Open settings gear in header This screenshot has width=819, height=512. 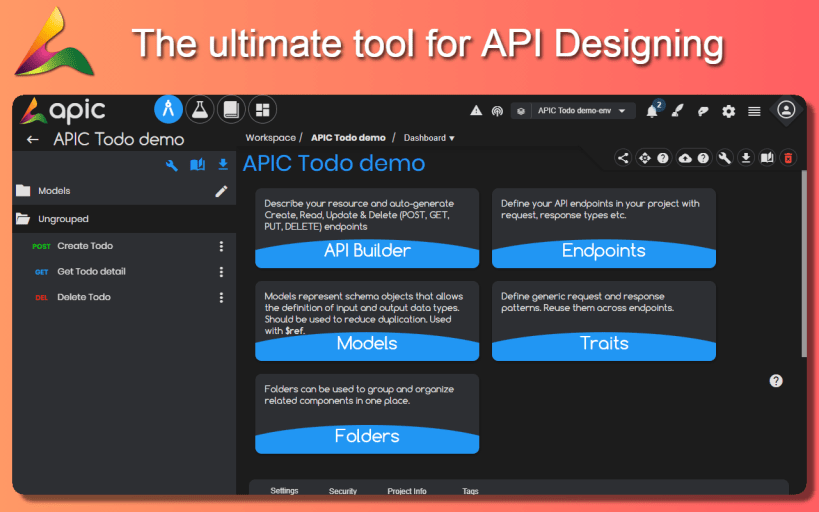click(728, 111)
